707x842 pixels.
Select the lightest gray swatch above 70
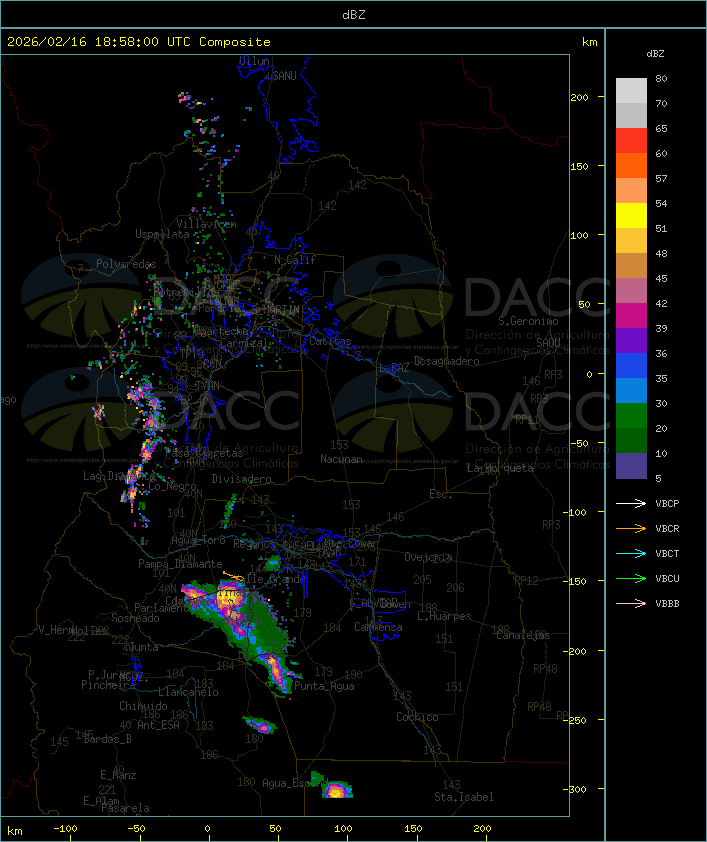pyautogui.click(x=631, y=90)
